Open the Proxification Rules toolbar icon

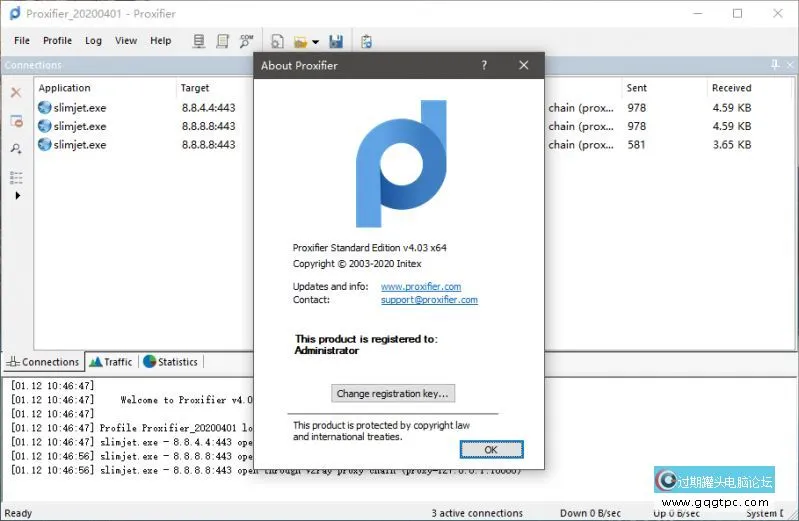[x=222, y=41]
